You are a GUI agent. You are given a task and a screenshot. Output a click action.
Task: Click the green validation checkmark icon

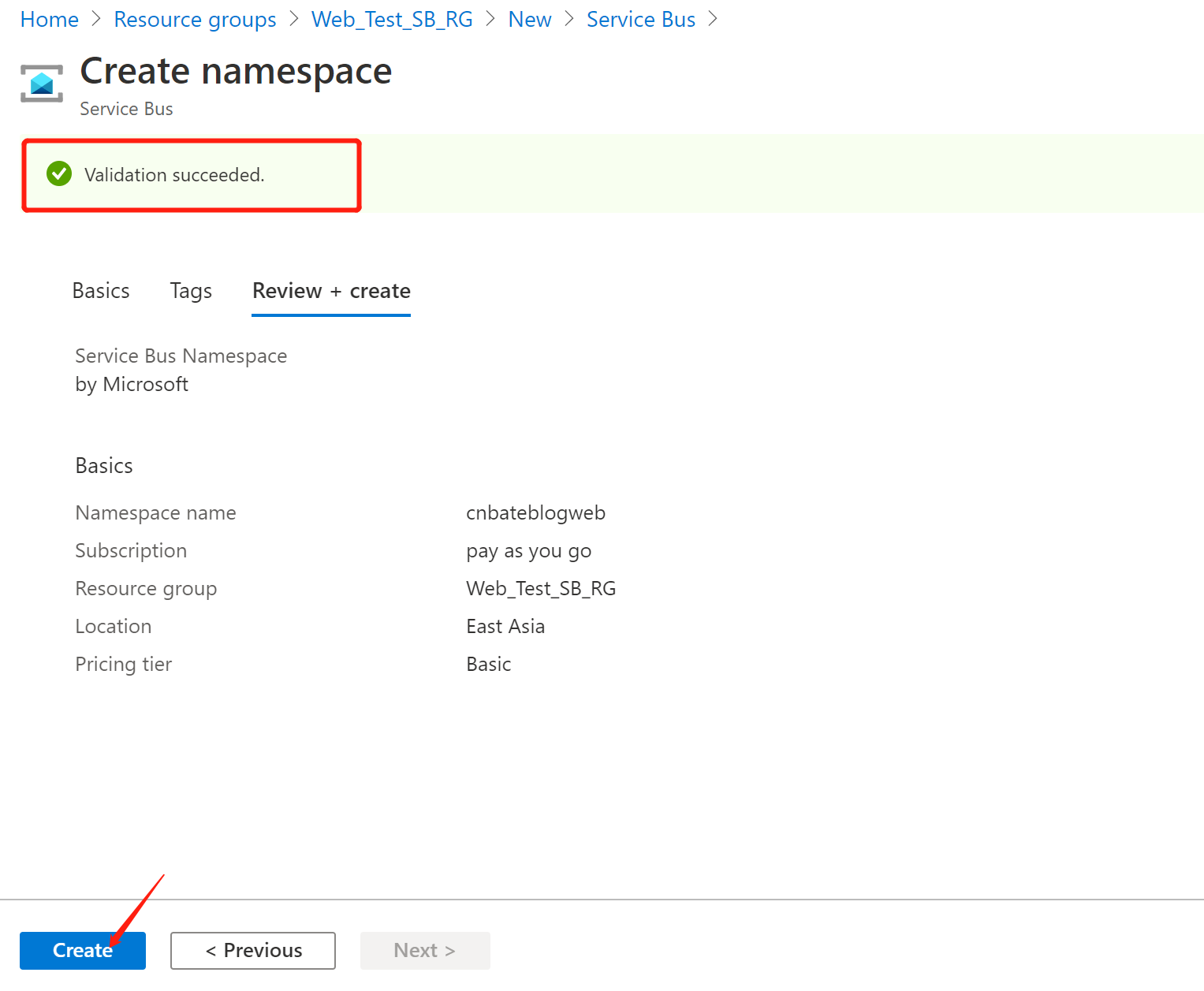point(59,173)
